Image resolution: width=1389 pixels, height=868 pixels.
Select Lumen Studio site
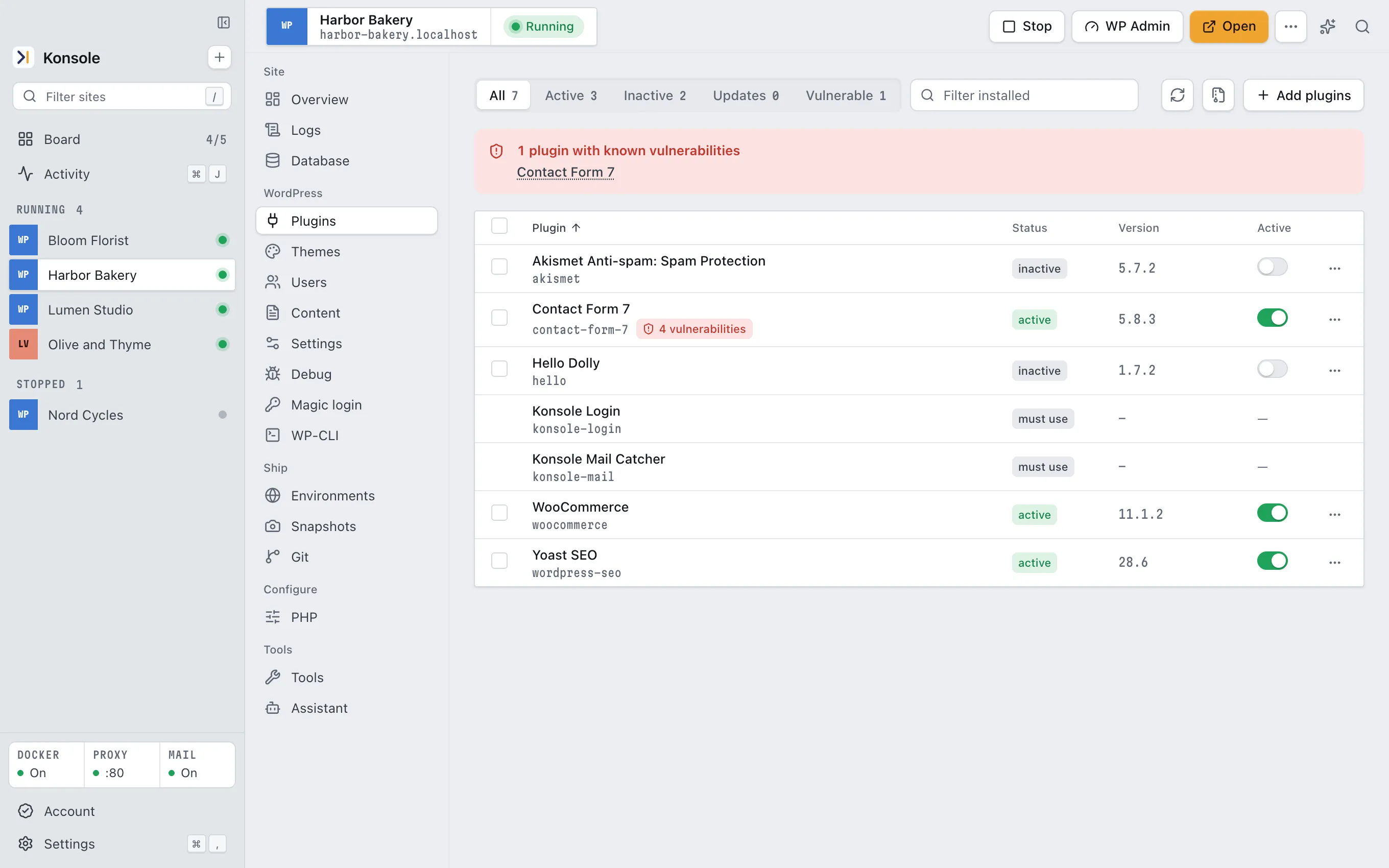(x=122, y=309)
